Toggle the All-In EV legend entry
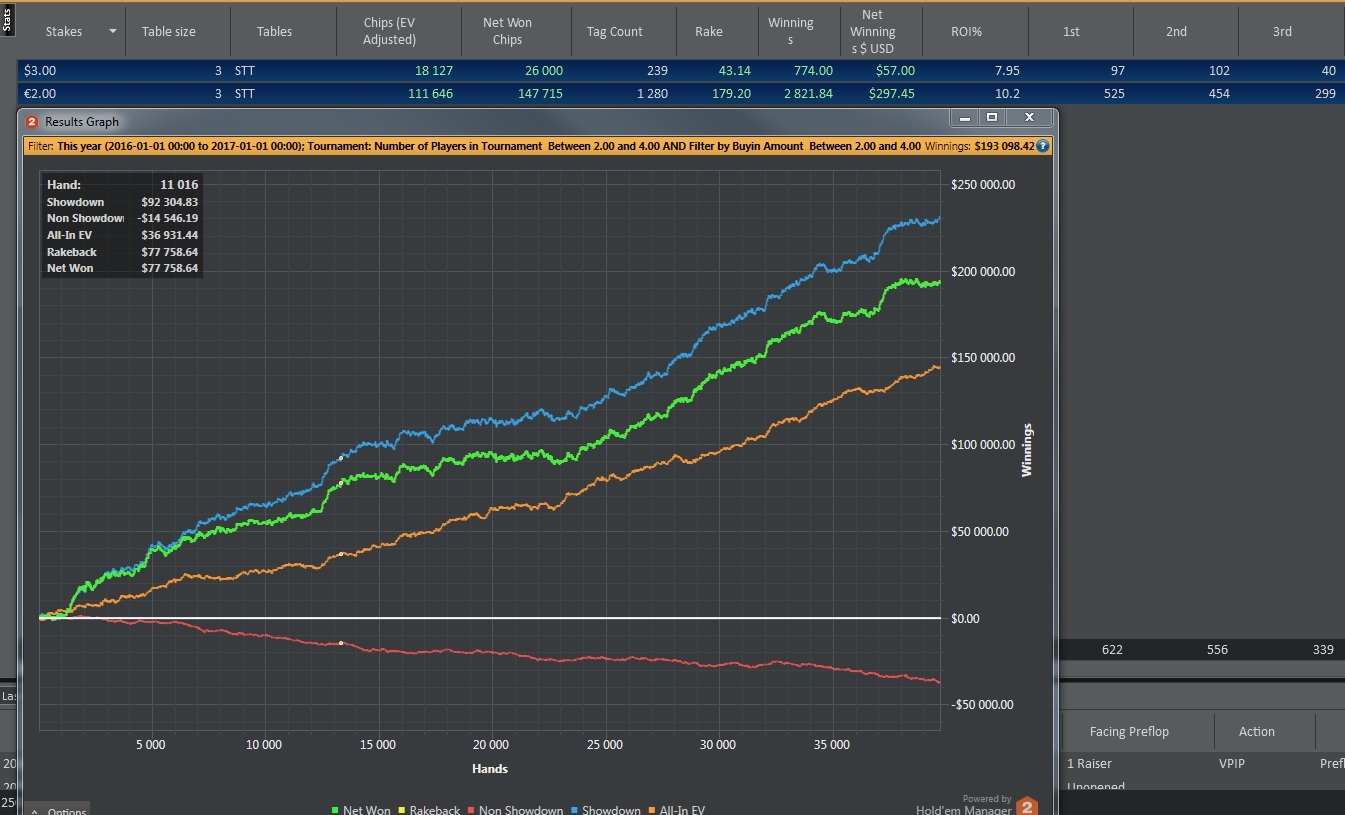The image size is (1345, 815). [675, 810]
